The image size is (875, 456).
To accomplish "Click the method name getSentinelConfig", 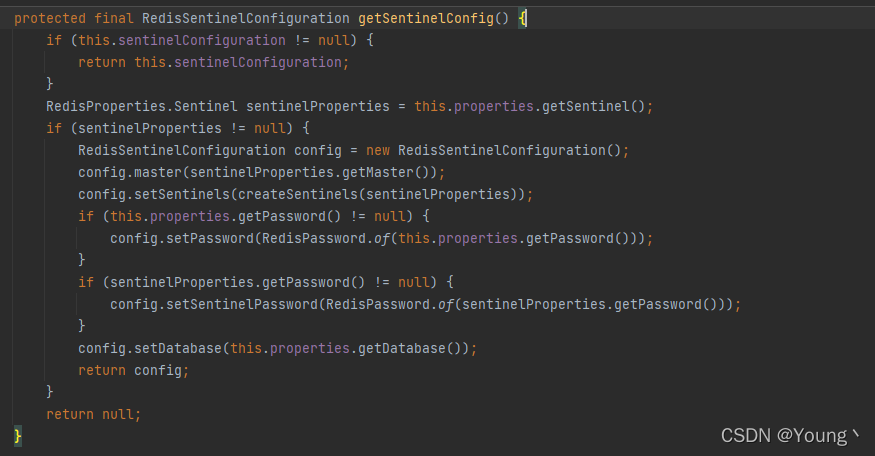I will (x=426, y=18).
